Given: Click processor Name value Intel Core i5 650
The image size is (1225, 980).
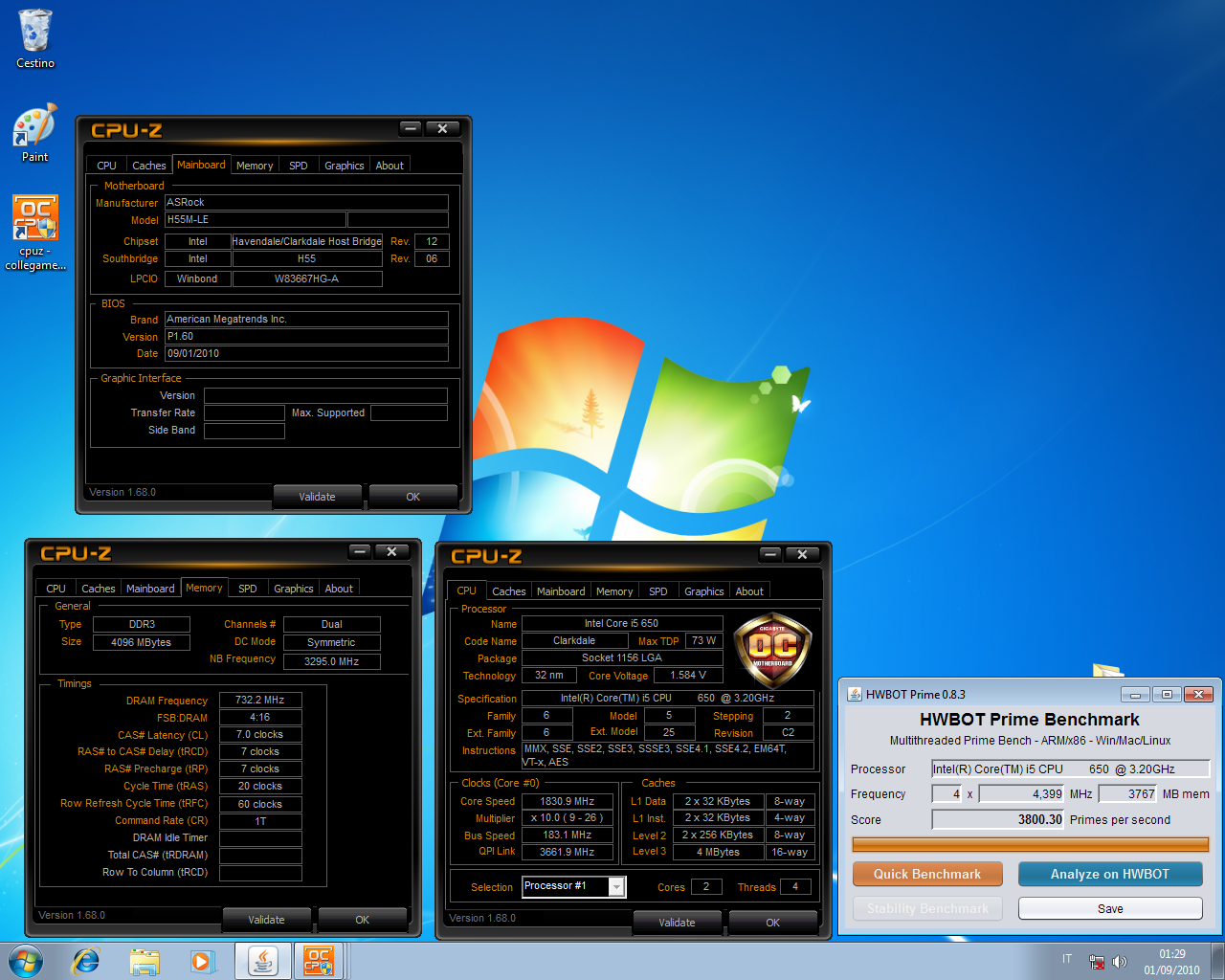Looking at the screenshot, I should point(622,623).
